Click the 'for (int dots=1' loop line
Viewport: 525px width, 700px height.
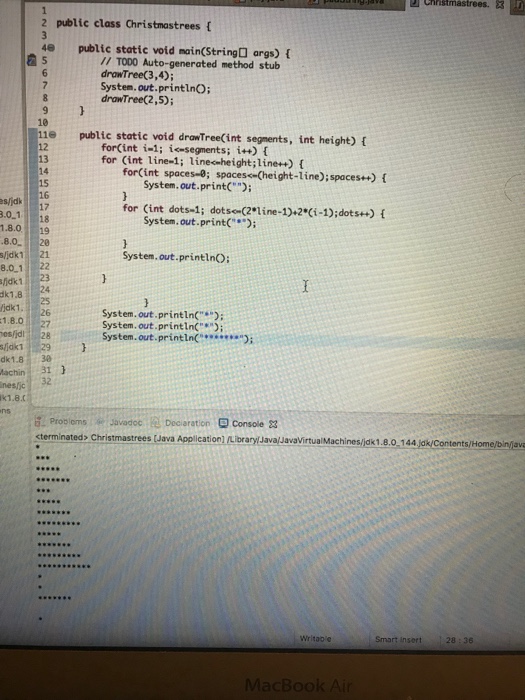coord(253,210)
